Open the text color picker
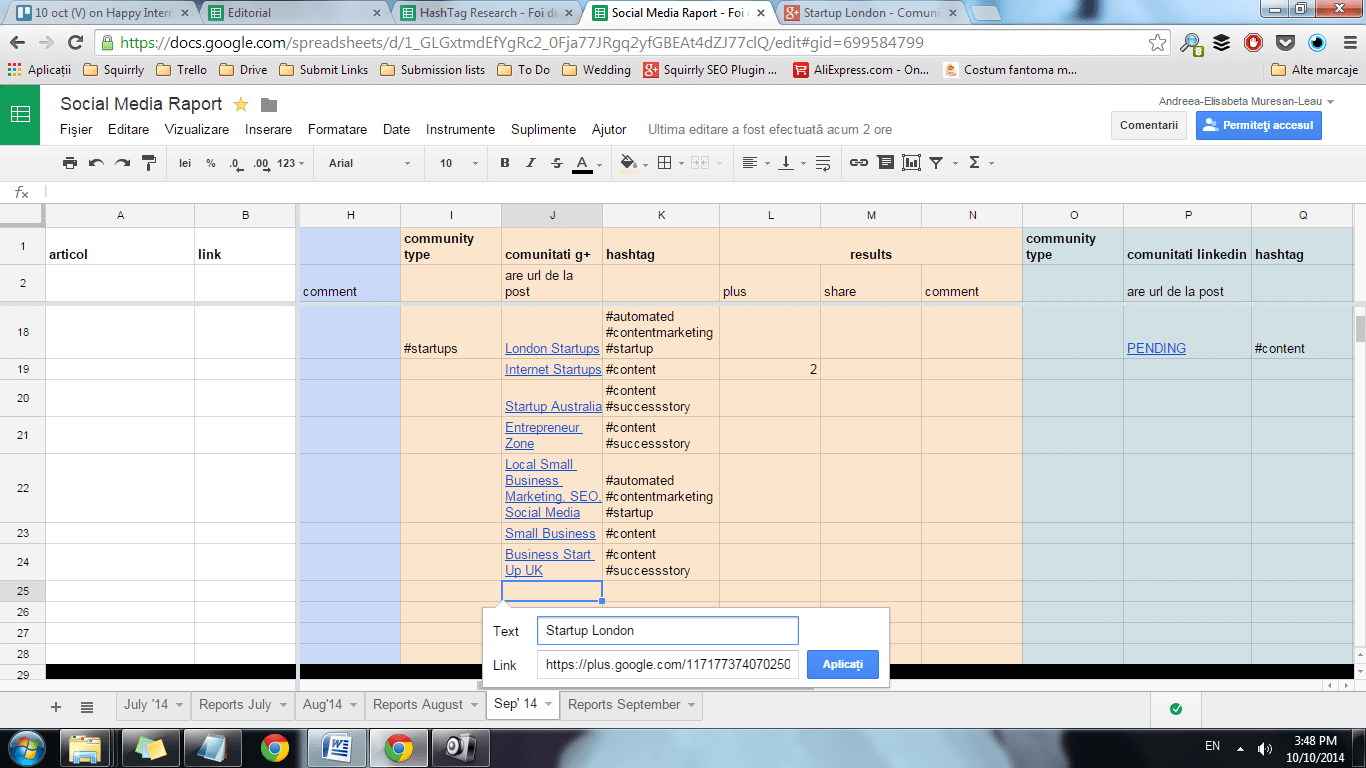 587,163
